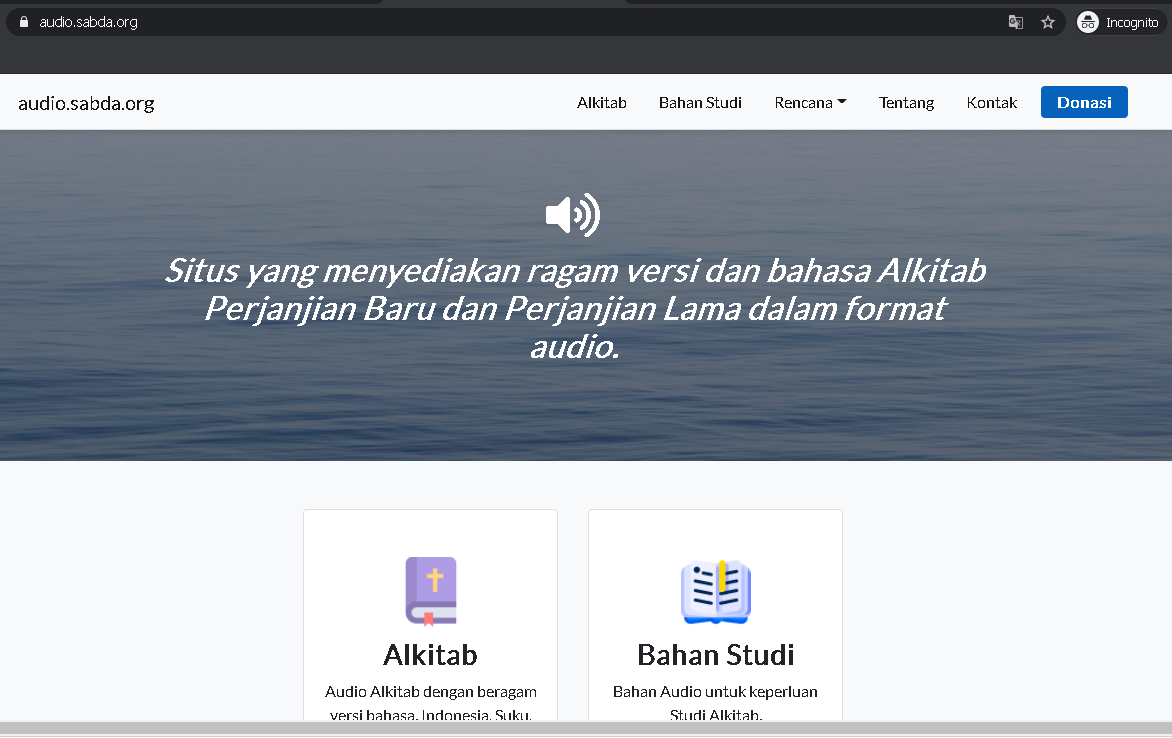
Task: Open the Alkitab card heading
Action: (x=431, y=655)
